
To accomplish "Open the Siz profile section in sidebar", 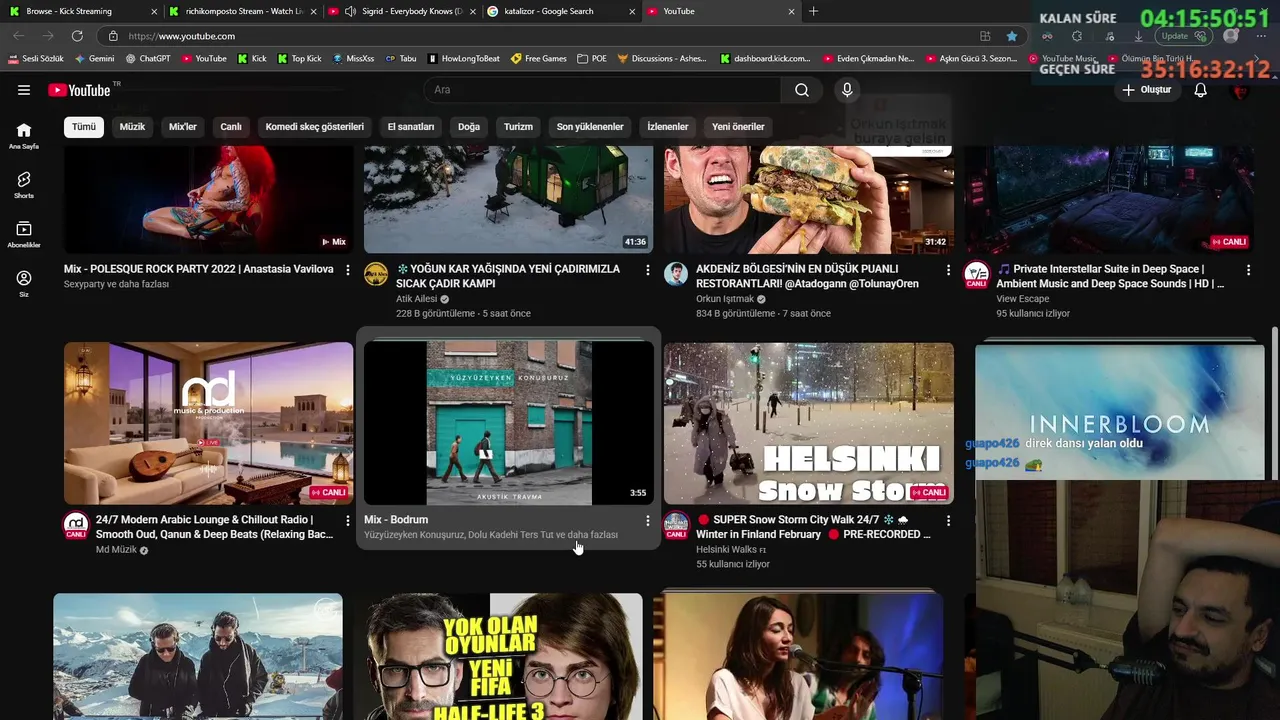I will click(24, 283).
